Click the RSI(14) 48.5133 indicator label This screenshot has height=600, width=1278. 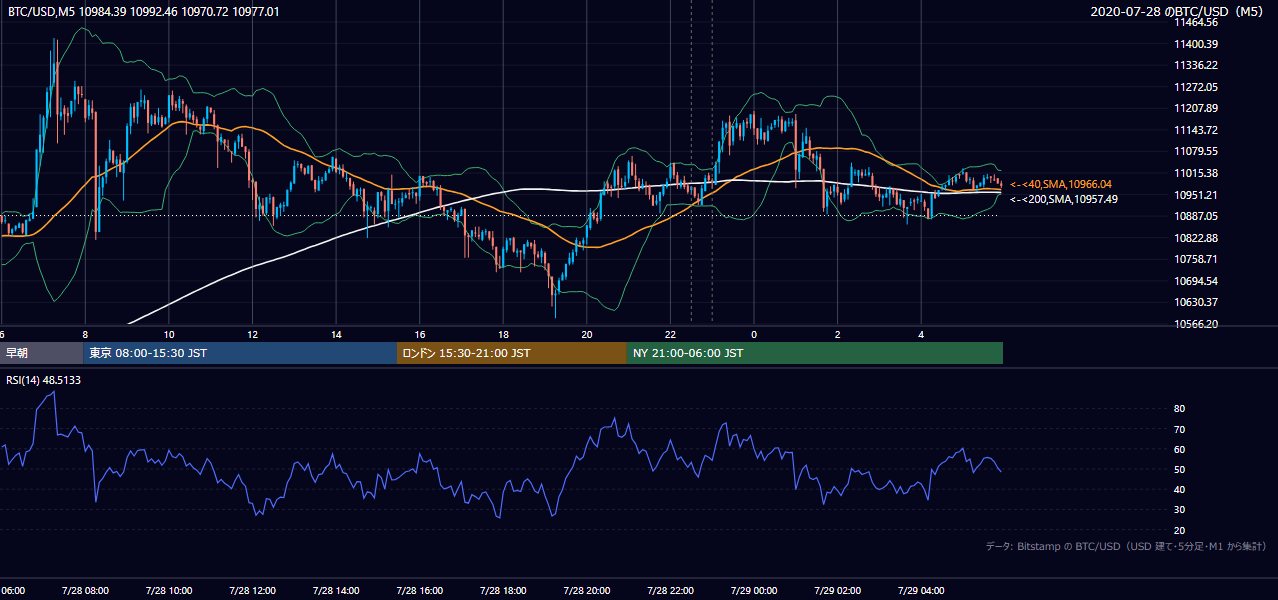pos(43,380)
